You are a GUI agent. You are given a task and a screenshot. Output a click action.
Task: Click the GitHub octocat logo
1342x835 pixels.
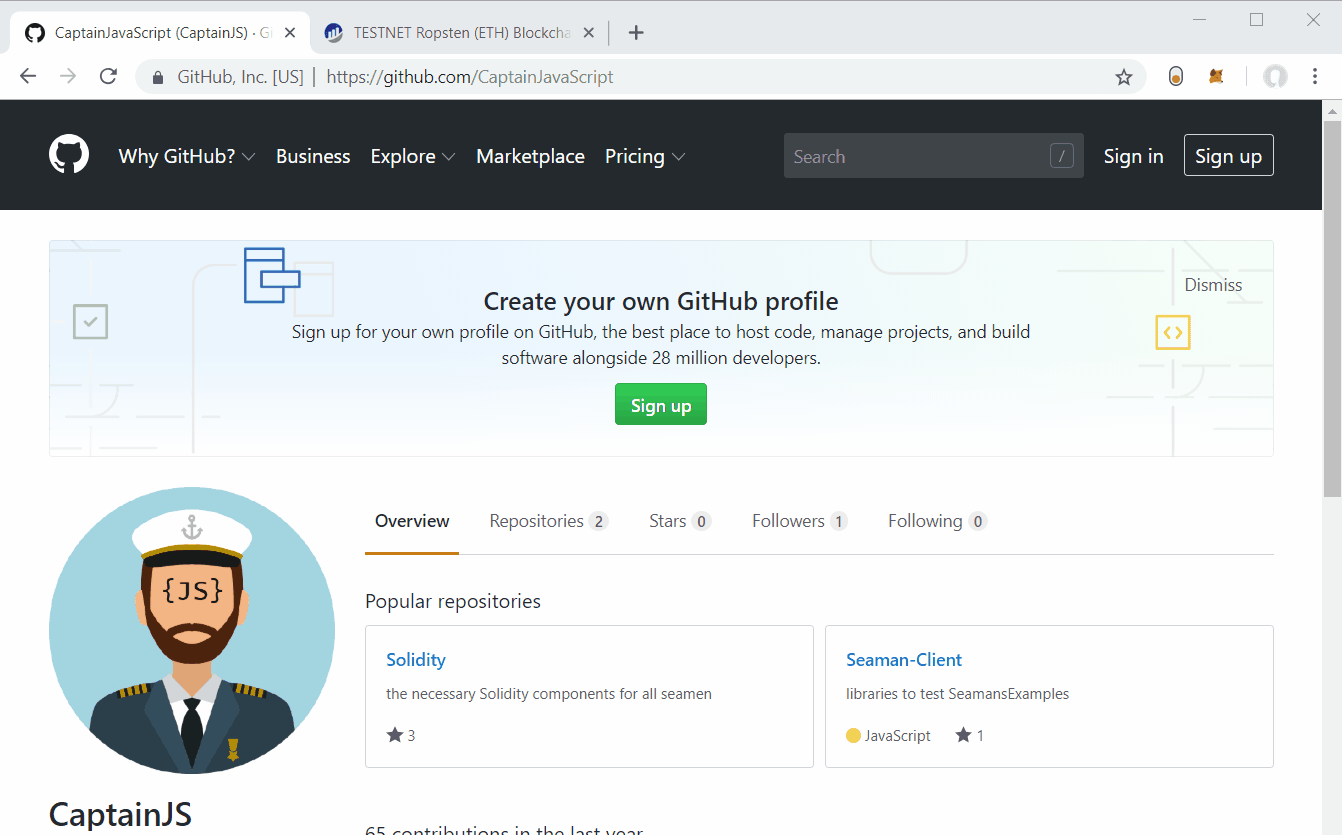(69, 155)
